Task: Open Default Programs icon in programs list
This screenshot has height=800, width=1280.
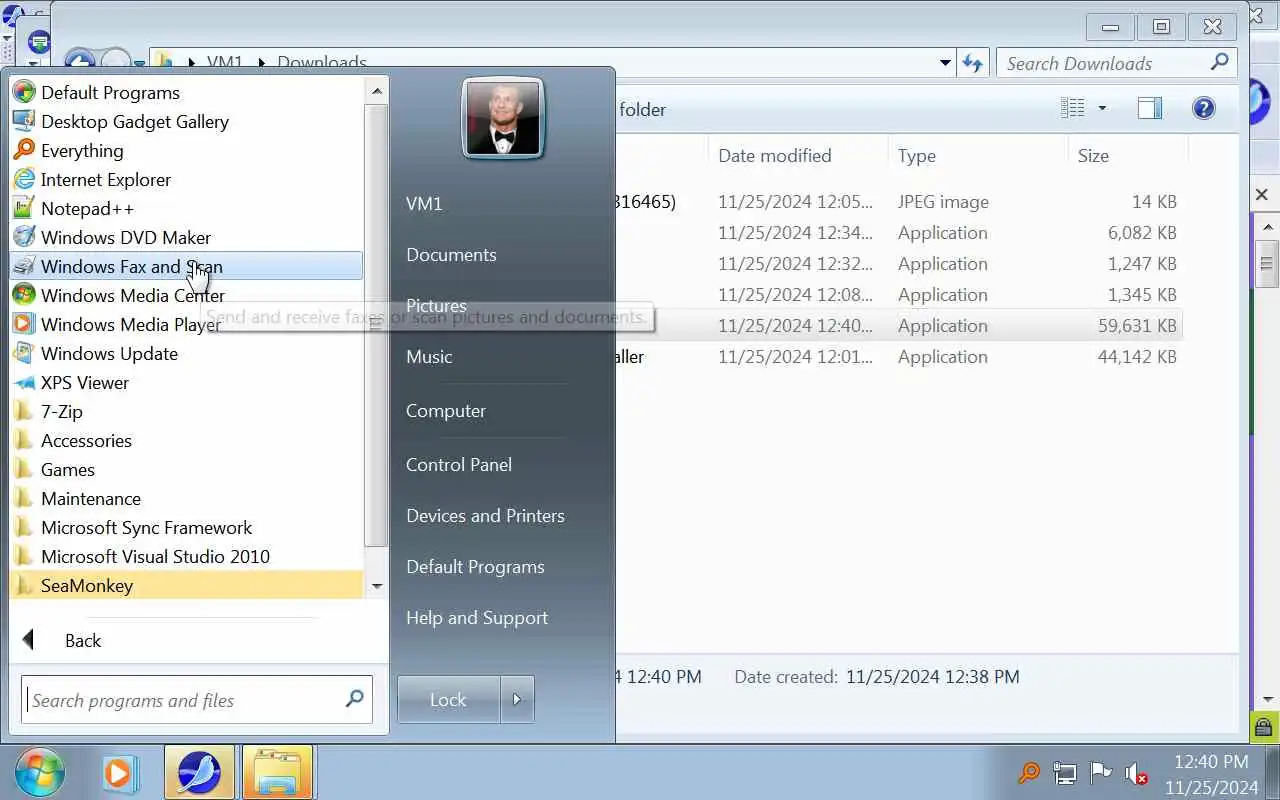Action: tap(24, 92)
